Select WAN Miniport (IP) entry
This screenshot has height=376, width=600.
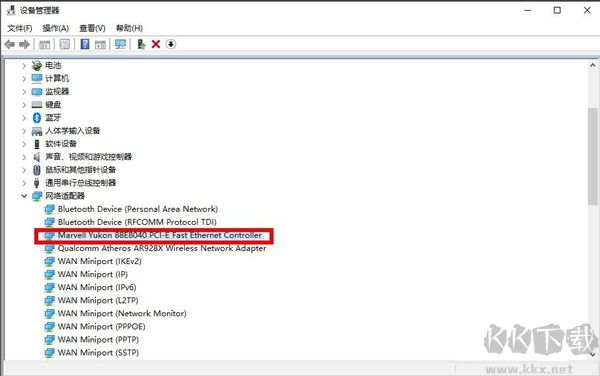click(x=93, y=274)
